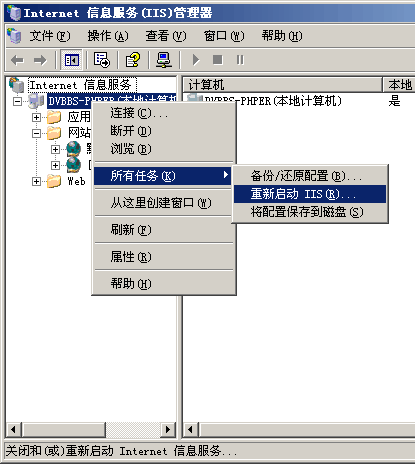Select the Internet 信息服务 root node
The width and height of the screenshot is (415, 464).
[x=82, y=85]
